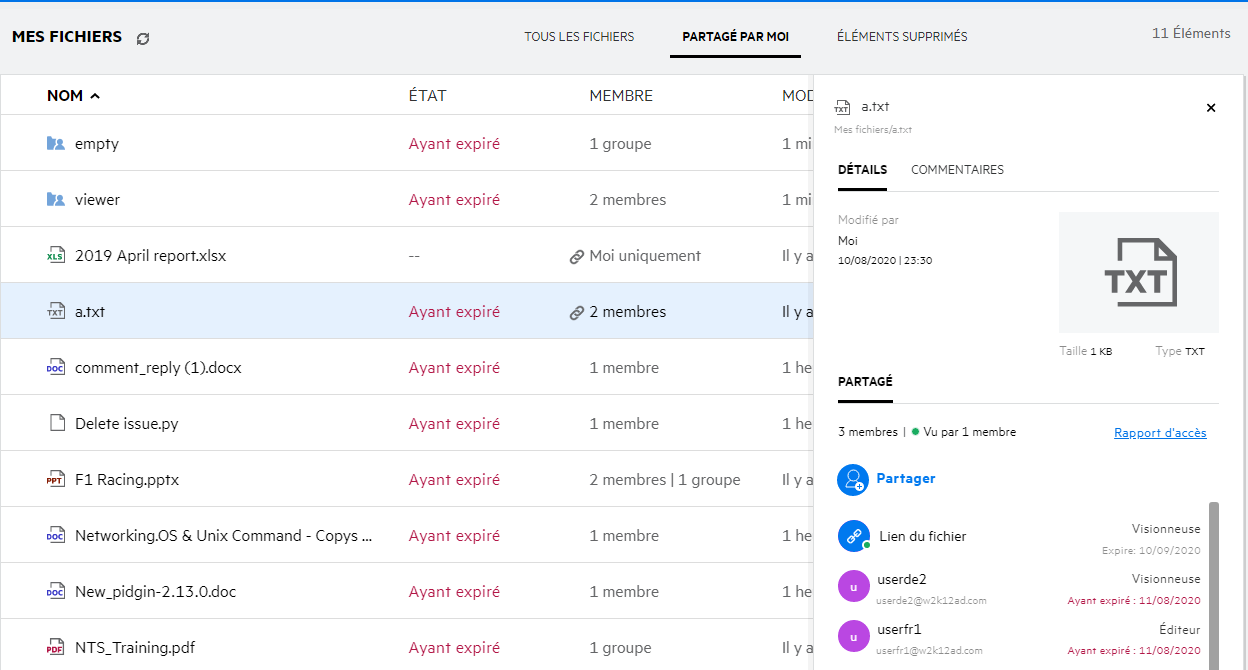
Task: Click the XLS icon for 2019 April report
Action: tap(56, 256)
